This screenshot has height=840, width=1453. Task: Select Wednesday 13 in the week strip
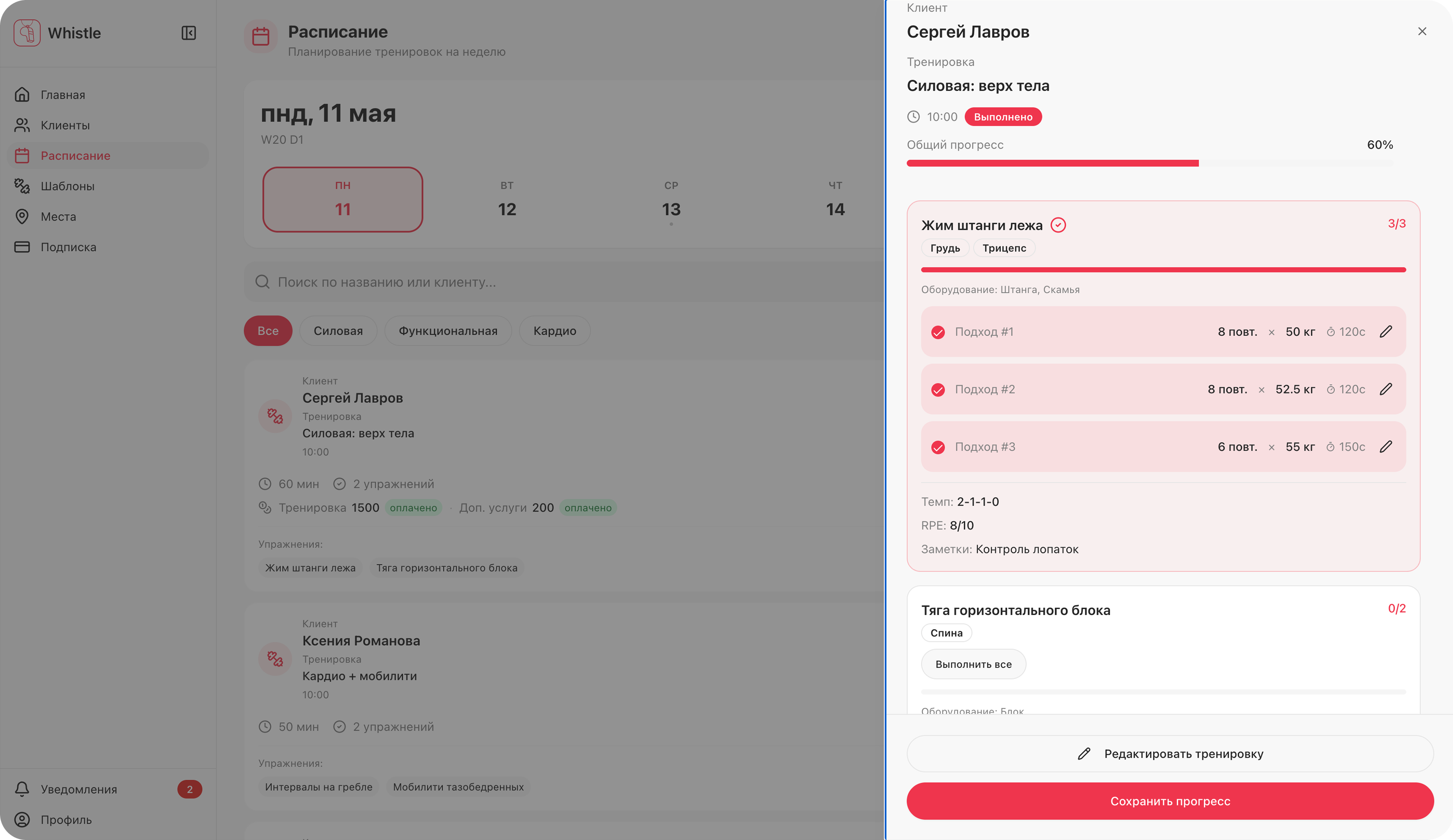point(671,199)
